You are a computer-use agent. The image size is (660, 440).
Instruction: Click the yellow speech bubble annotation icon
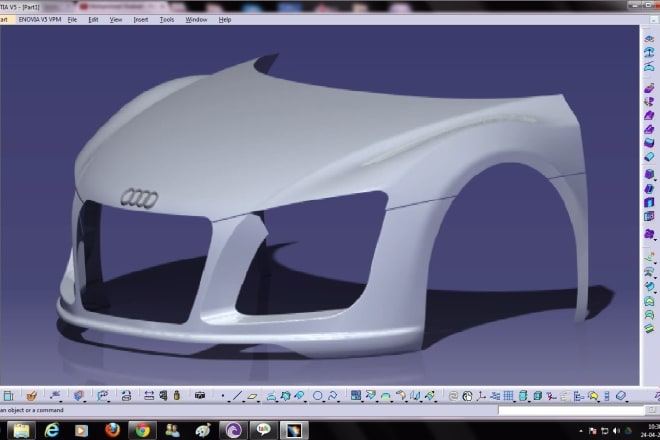593,396
